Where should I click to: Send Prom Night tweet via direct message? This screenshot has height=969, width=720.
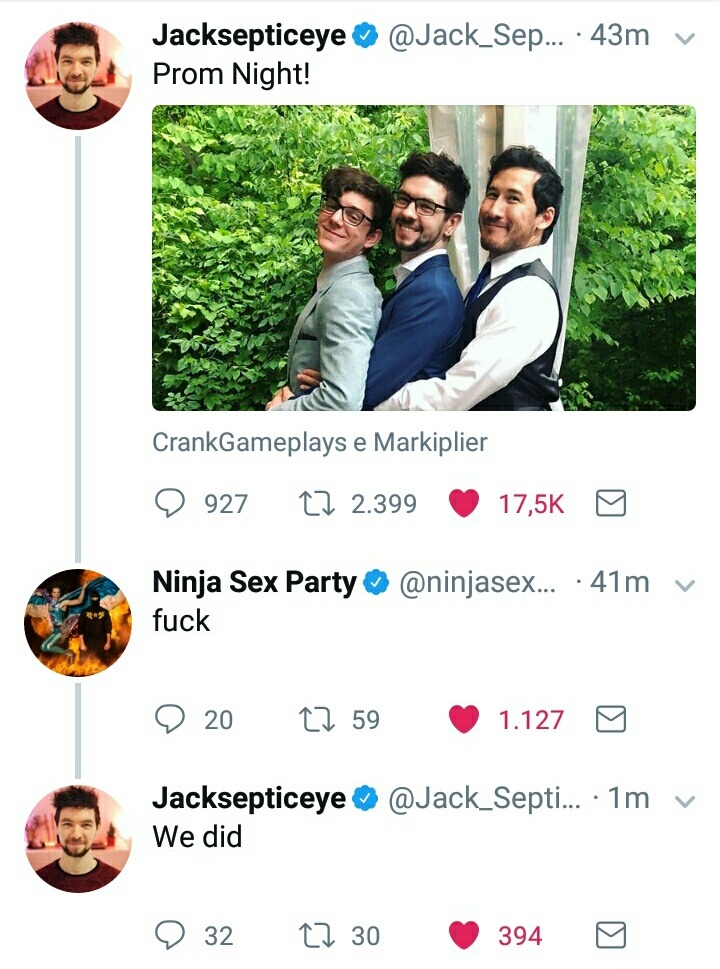[x=610, y=503]
